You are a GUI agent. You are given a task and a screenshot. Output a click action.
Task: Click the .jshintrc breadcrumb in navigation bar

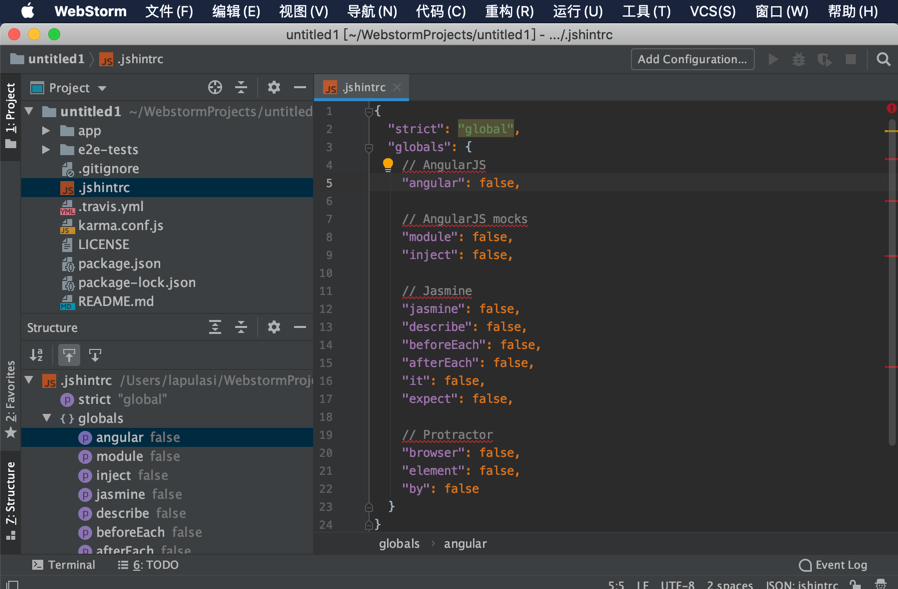132,59
